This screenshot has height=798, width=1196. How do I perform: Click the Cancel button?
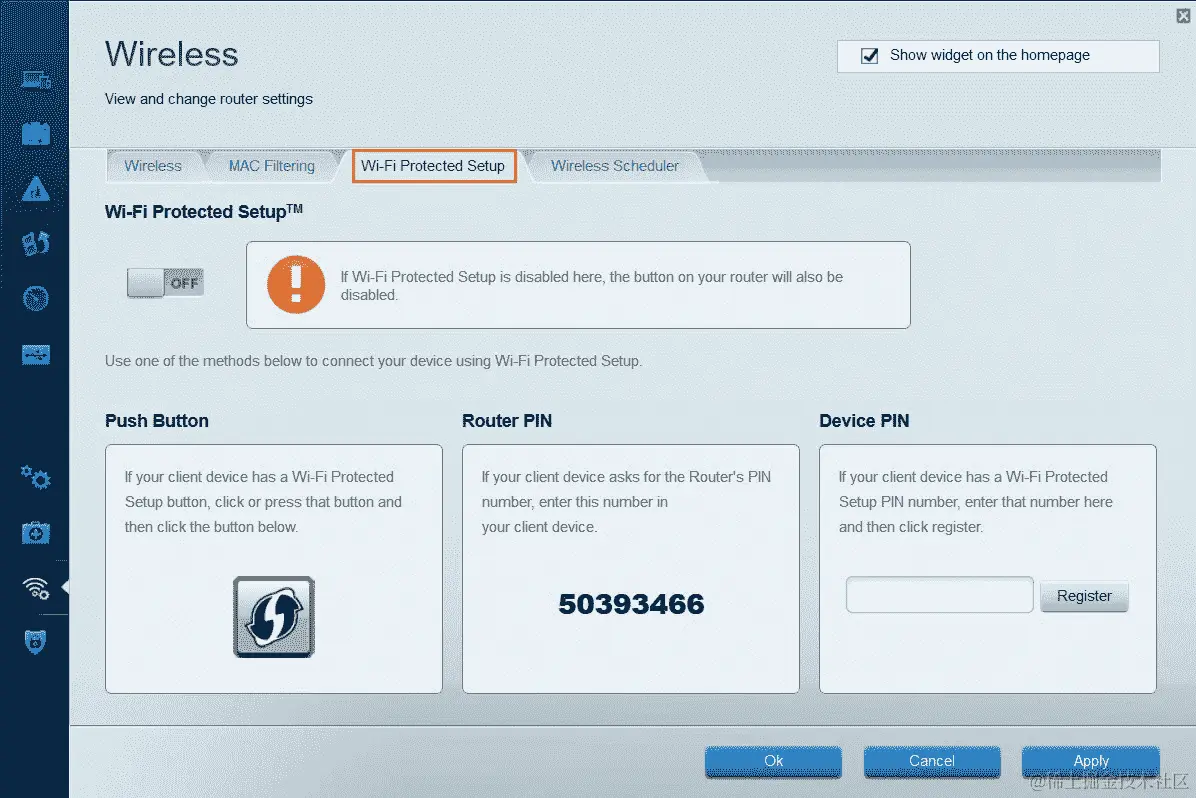(x=931, y=761)
